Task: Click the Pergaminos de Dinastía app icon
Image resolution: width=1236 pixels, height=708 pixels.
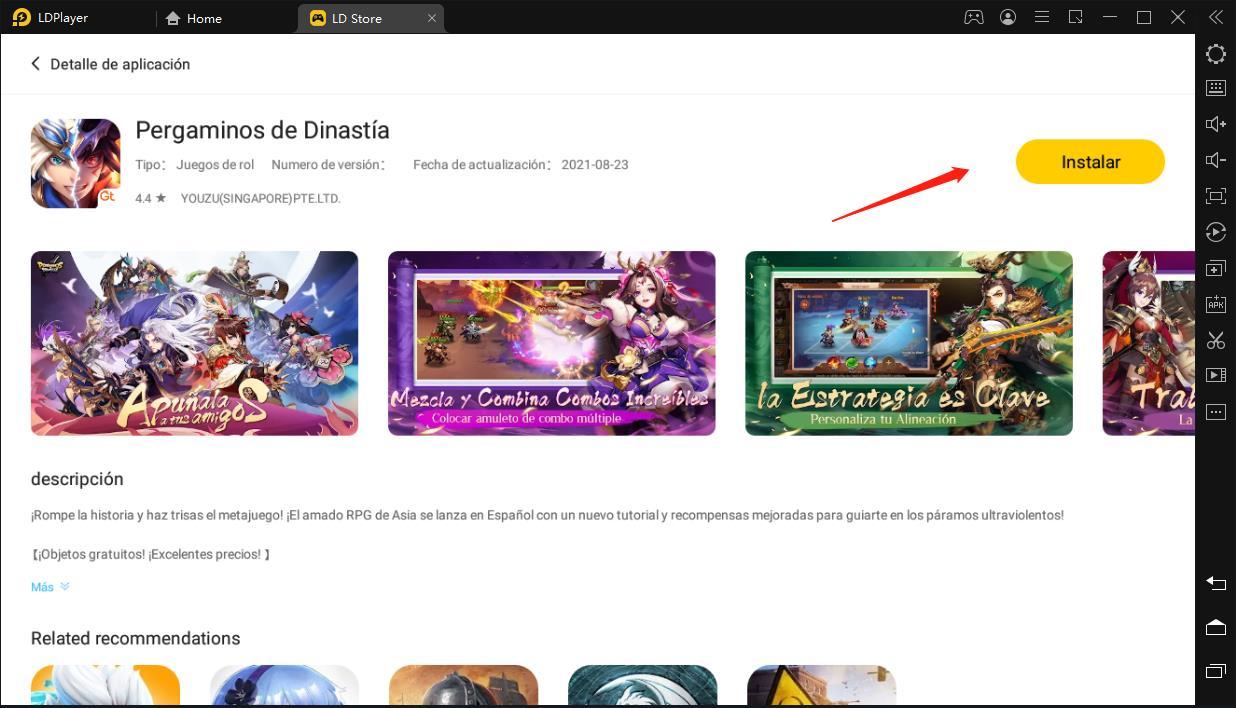Action: tap(76, 163)
